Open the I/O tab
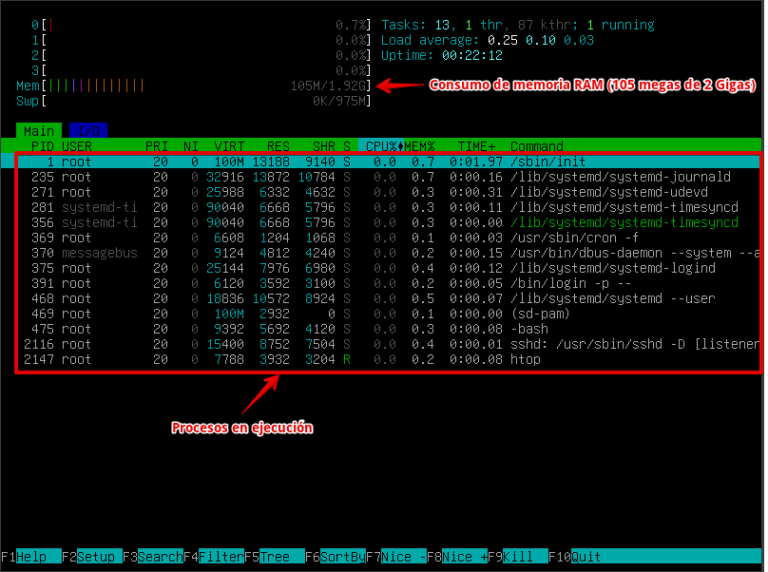768x572 pixels. click(x=88, y=131)
